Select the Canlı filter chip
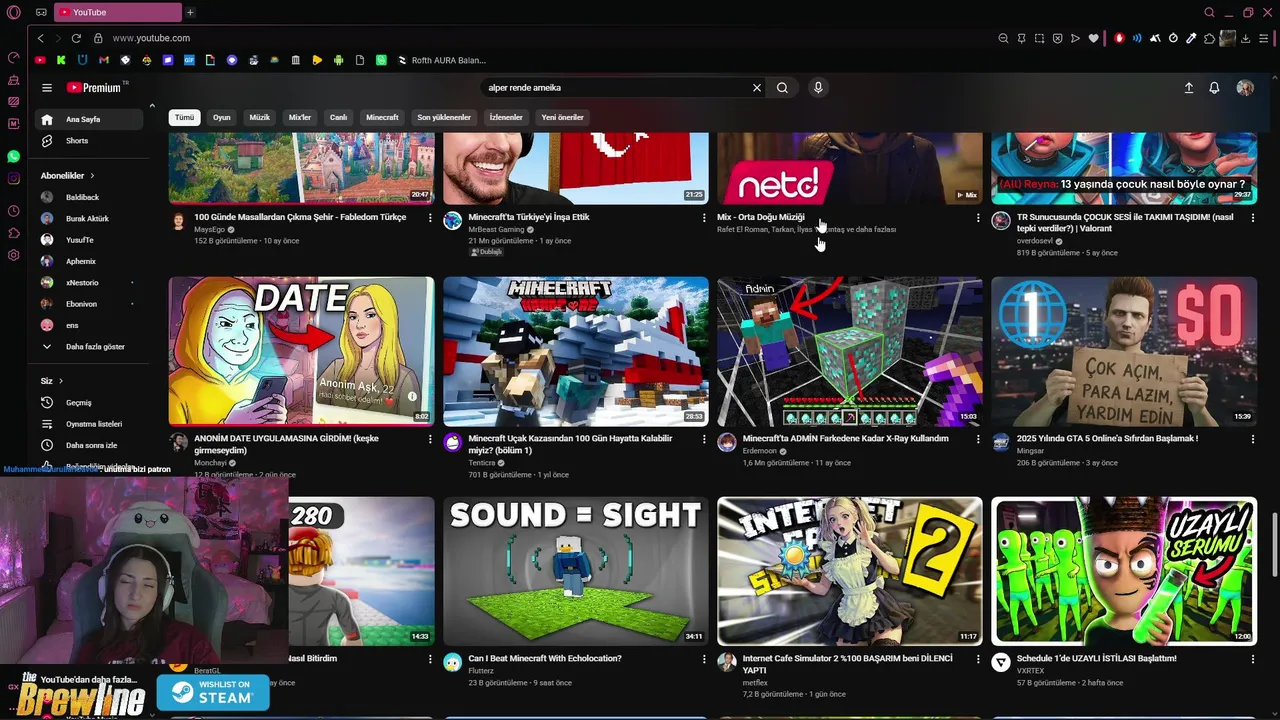Screen dimensions: 1280x720 coord(339,117)
